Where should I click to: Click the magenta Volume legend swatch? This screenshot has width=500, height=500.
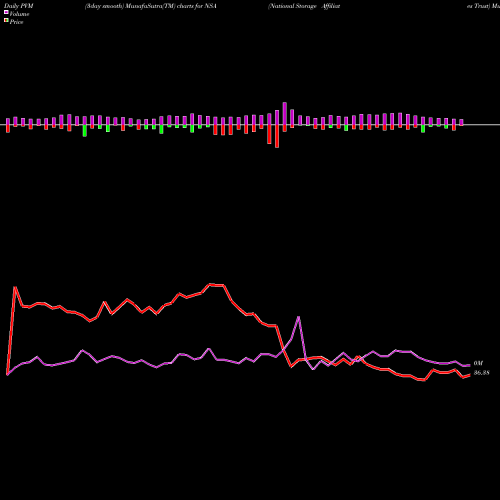click(x=6, y=12)
